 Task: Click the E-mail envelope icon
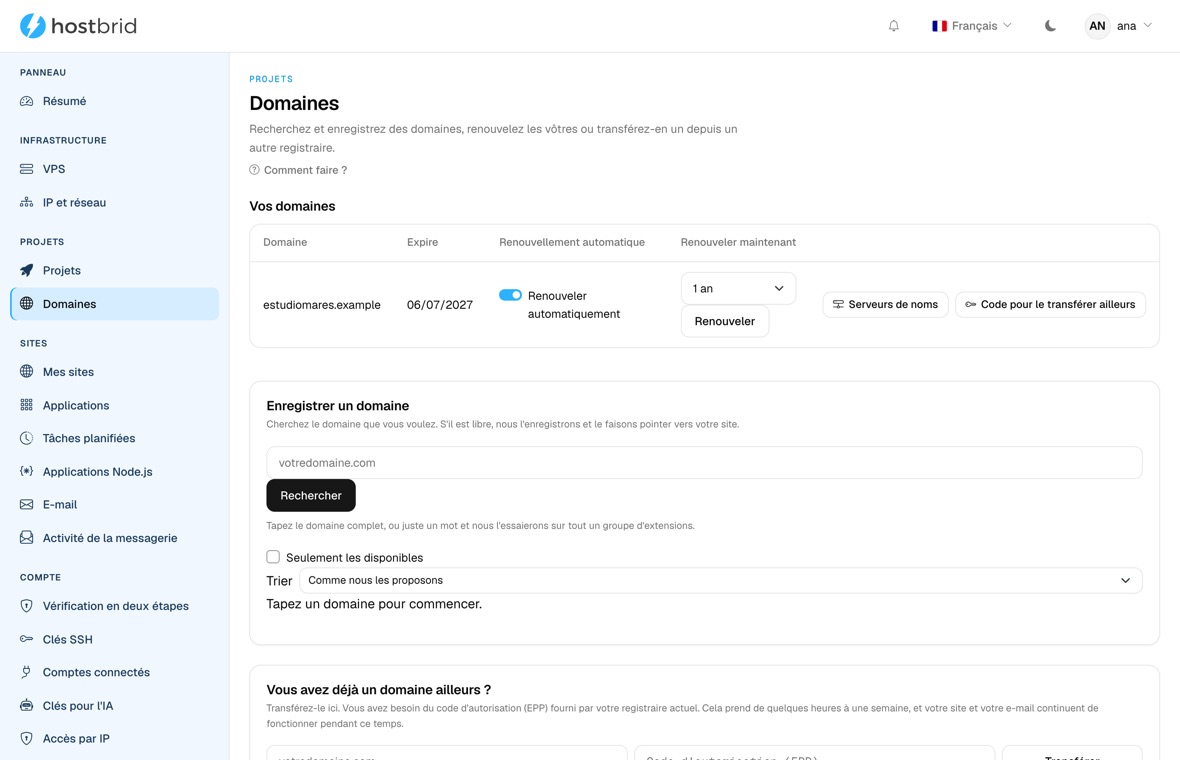26,504
